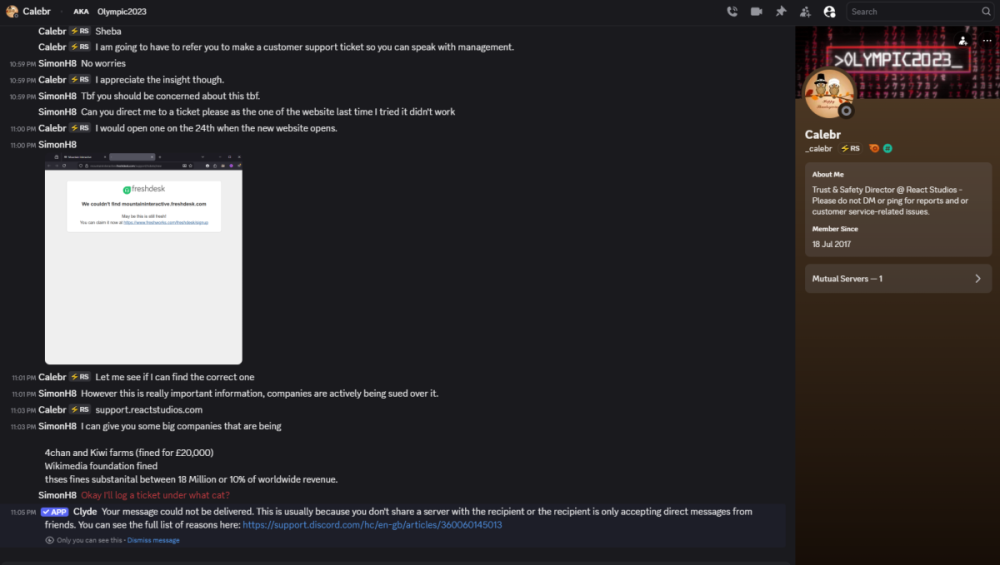The image size is (1000, 565).
Task: Click the Clyde username in the chat
Action: point(85,512)
